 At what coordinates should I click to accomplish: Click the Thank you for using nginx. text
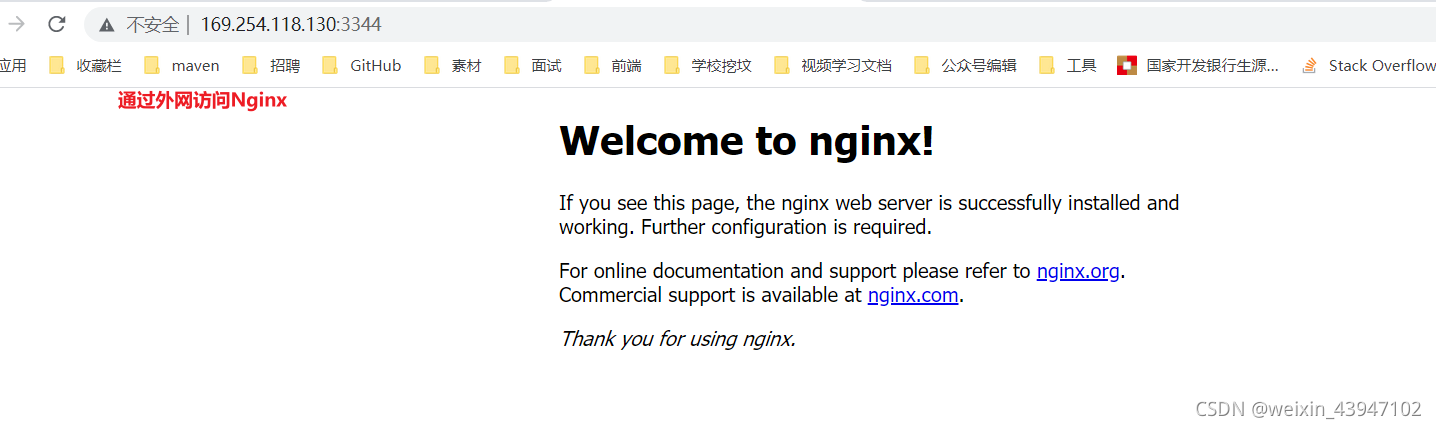point(677,339)
